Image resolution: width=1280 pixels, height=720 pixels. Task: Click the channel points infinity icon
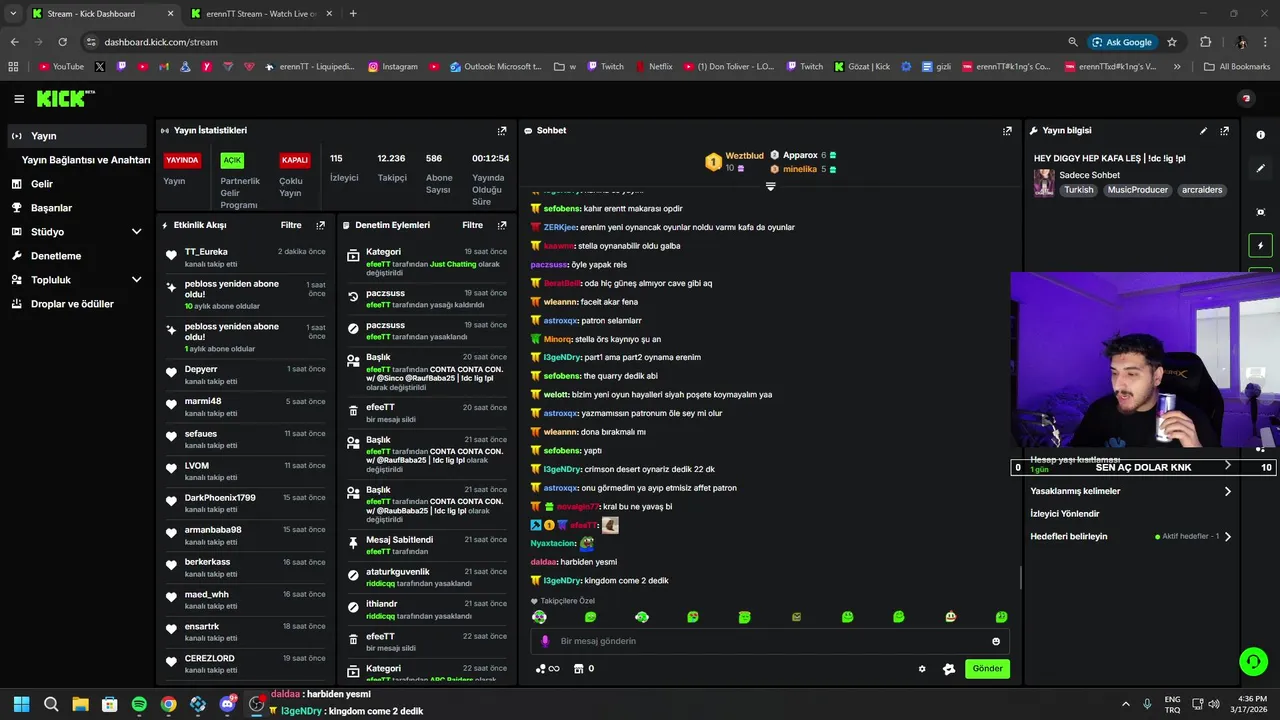click(548, 669)
